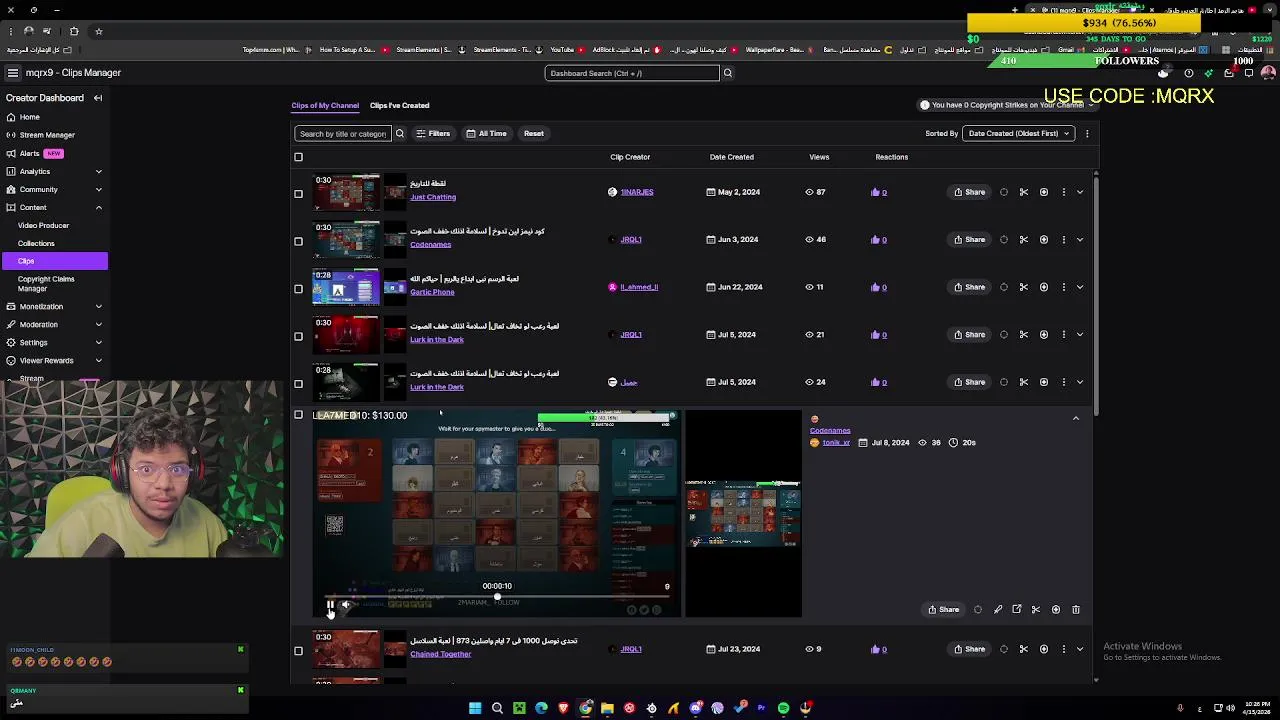Collapse the Creator Dashboard sidebar arrow
The image size is (1280, 720).
tap(98, 98)
